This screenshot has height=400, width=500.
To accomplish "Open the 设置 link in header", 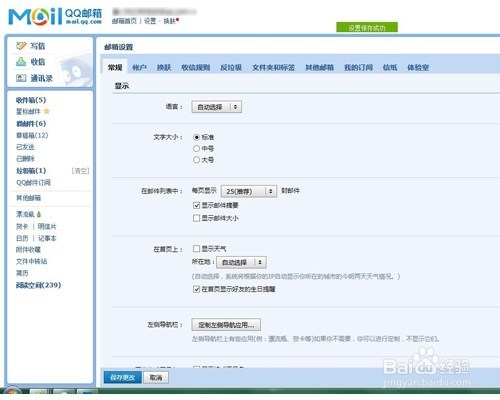I will point(150,21).
